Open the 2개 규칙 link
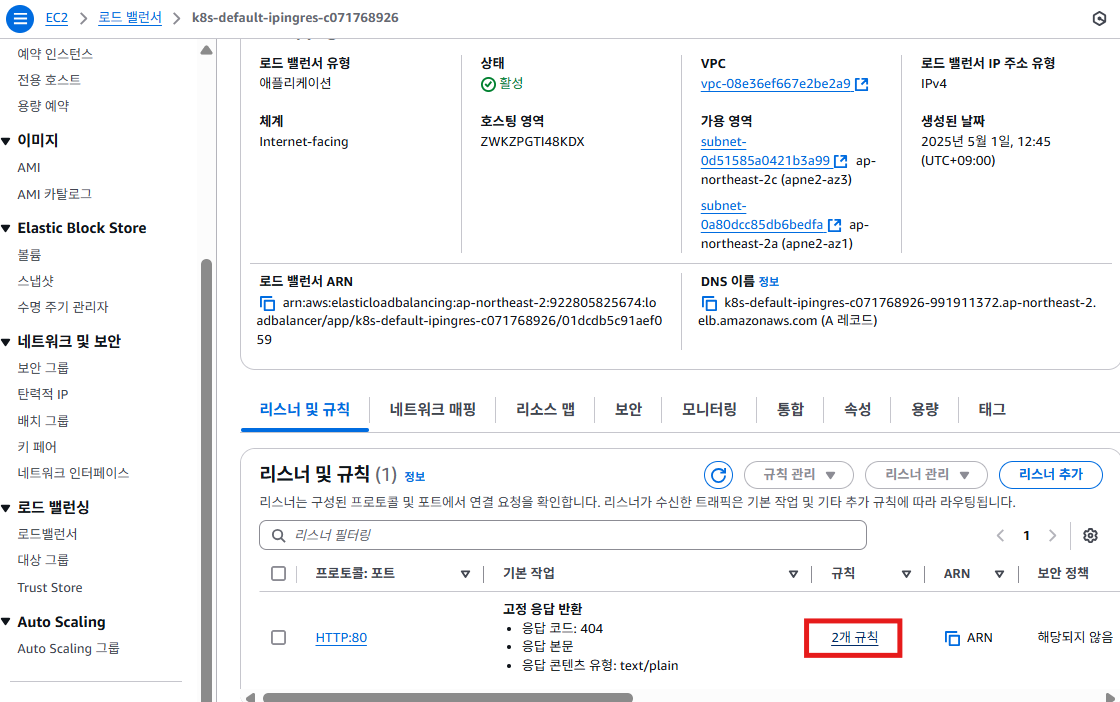The image size is (1120, 702). tap(854, 638)
